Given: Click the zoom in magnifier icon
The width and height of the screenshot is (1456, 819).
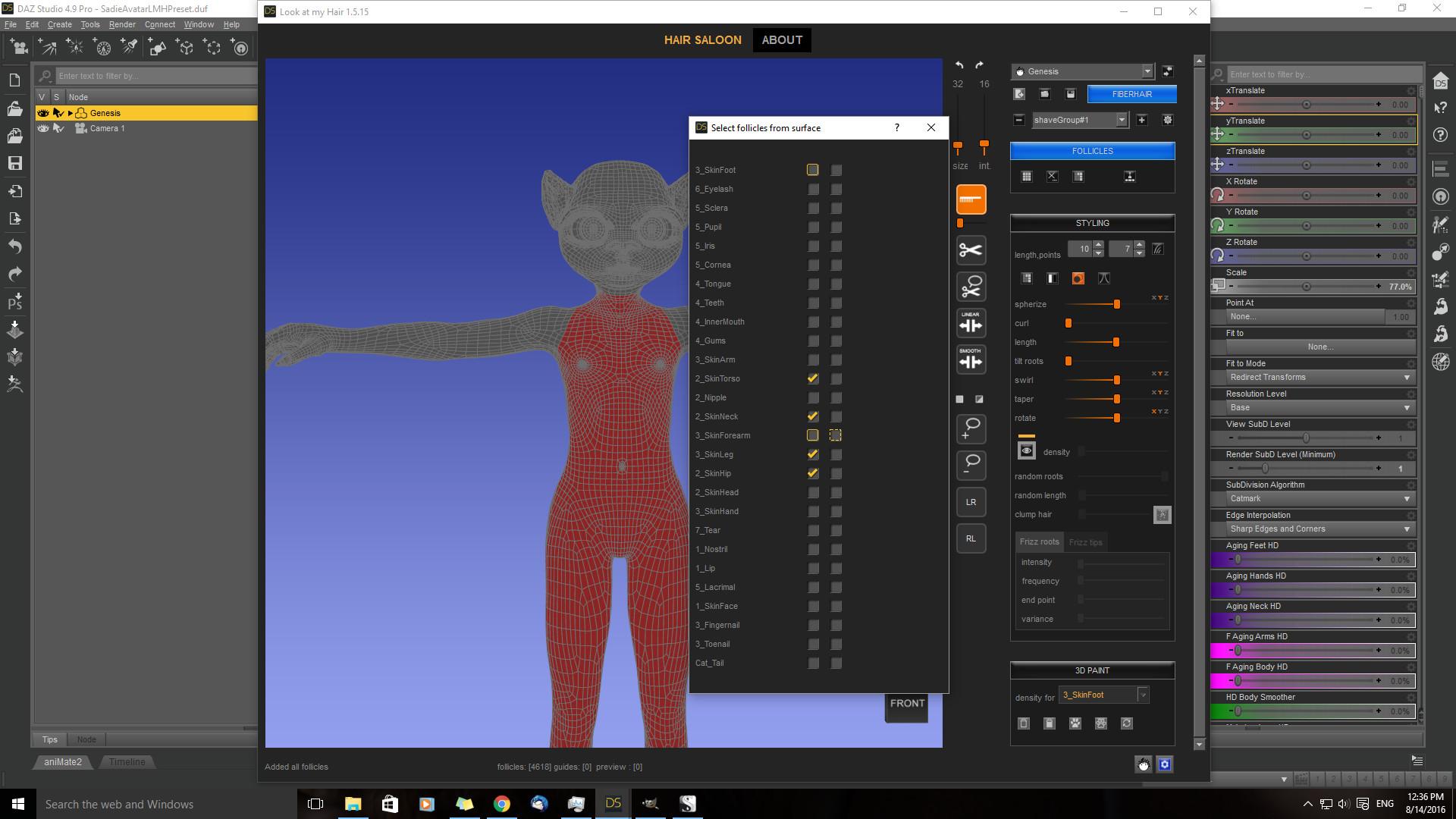Looking at the screenshot, I should click(x=971, y=428).
